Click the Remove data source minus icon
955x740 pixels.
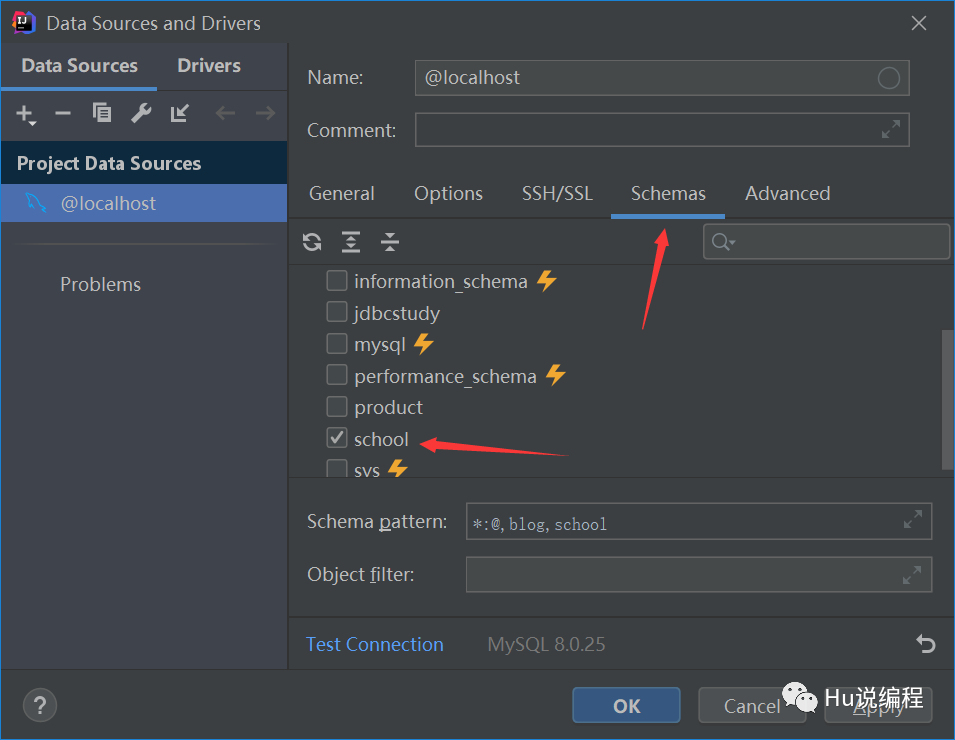tap(63, 114)
